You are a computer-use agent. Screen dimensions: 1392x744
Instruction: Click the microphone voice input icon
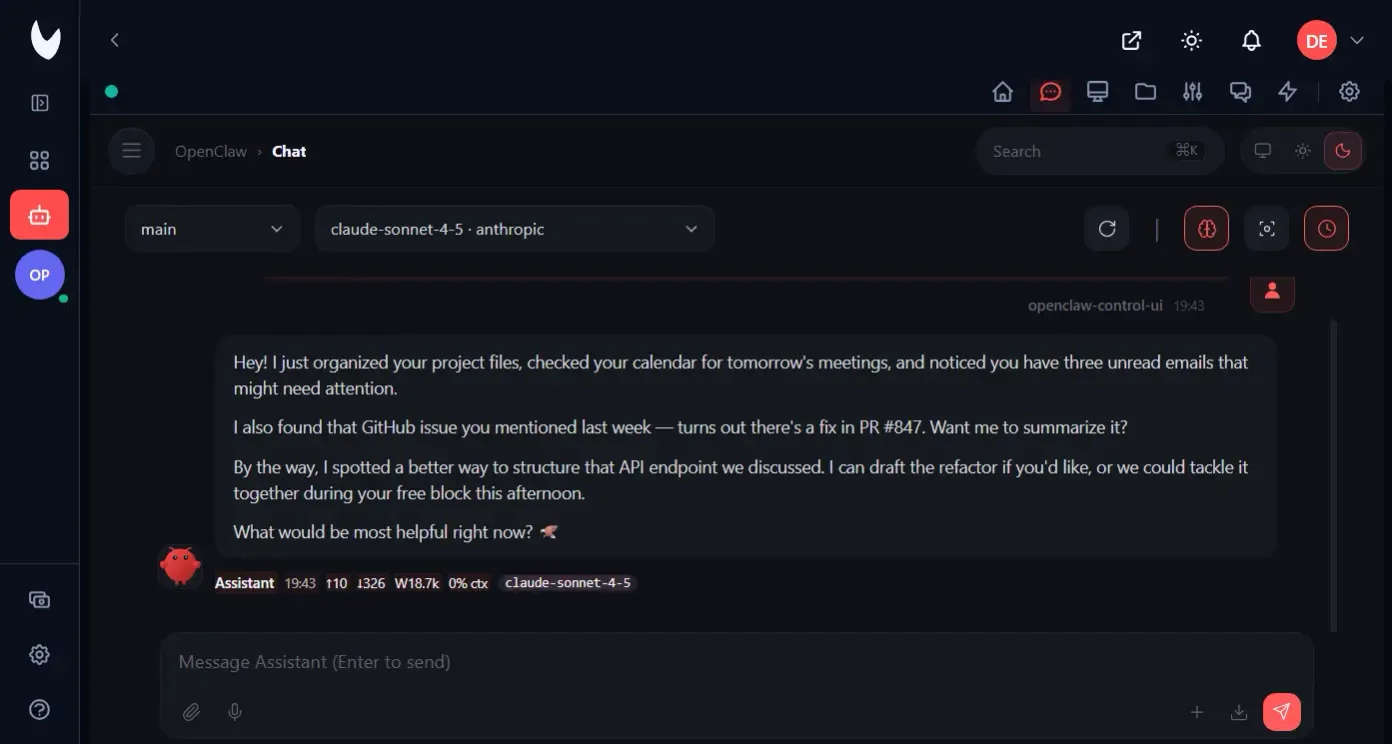pyautogui.click(x=235, y=712)
